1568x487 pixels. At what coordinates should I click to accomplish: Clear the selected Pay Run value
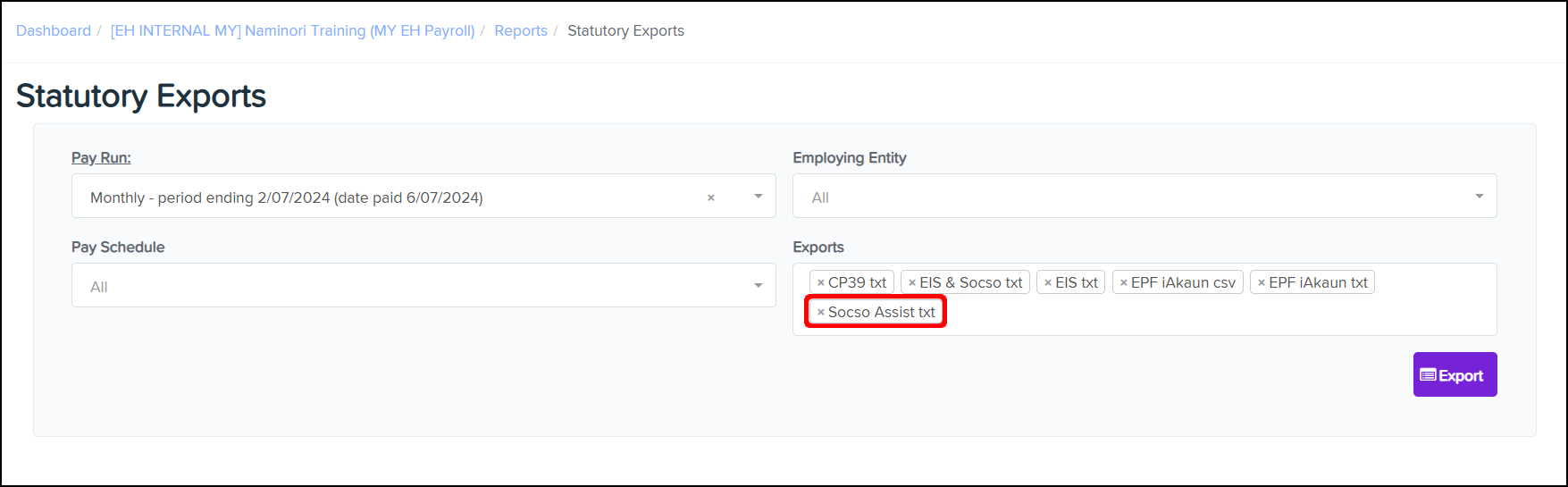(711, 197)
